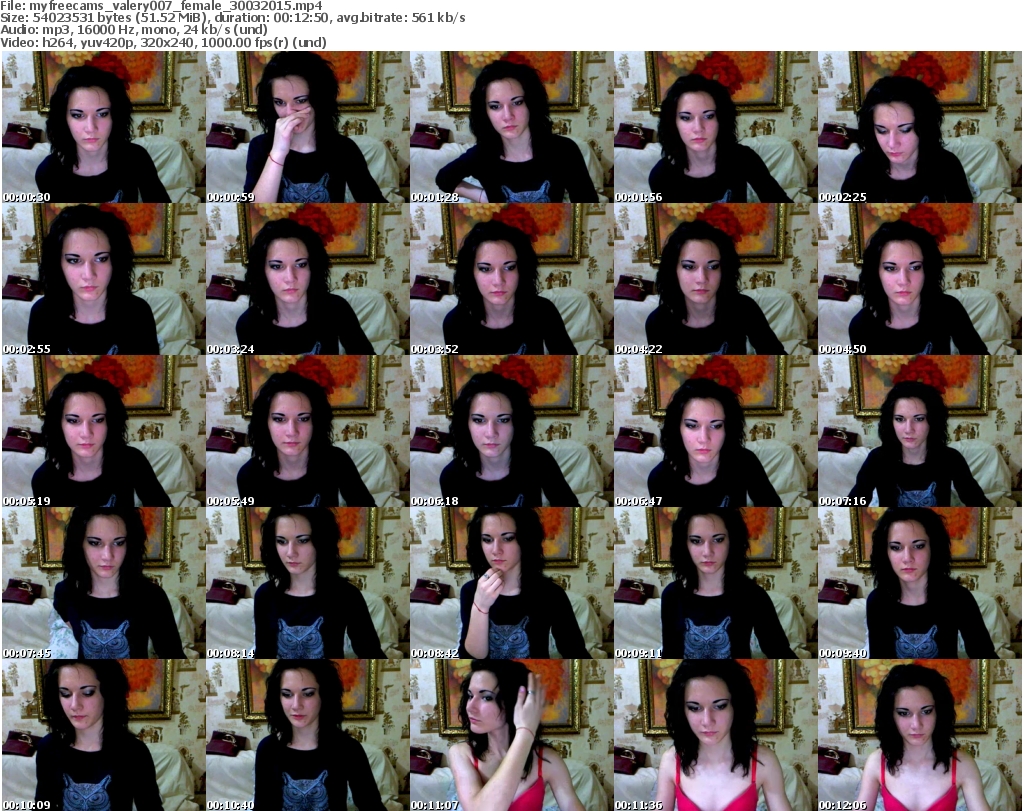Viewport: 1024px width, 811px height.
Task: Select the thumbnail stamped 00:10:40
Action: (x=308, y=735)
